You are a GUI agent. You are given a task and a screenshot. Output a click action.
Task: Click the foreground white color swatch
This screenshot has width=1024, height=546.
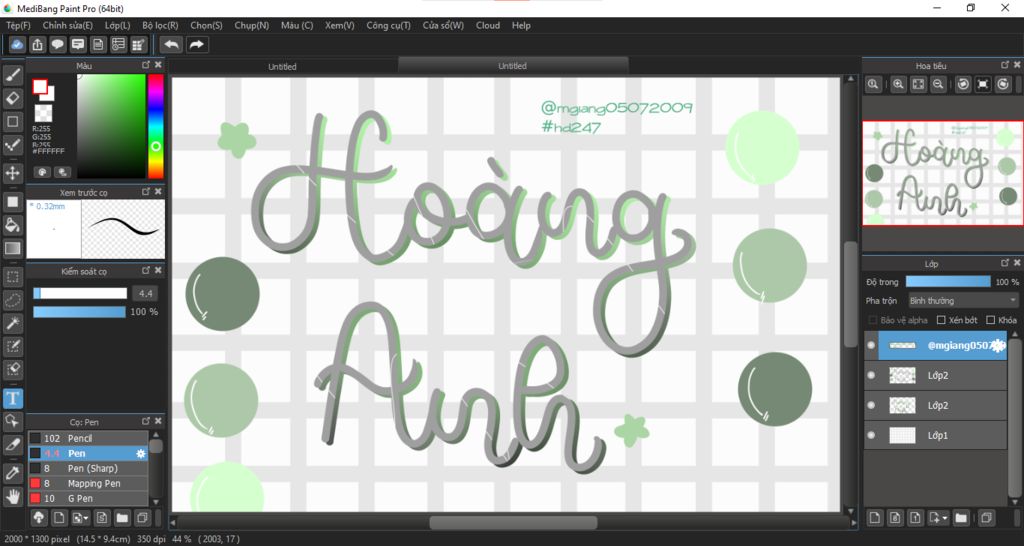(40, 86)
